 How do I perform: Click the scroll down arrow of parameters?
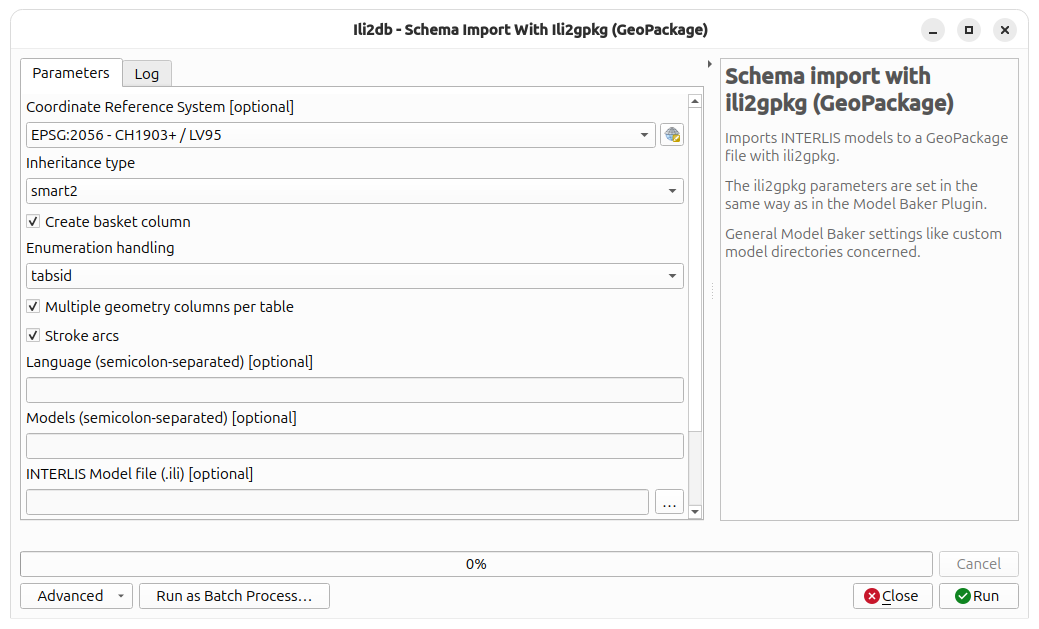pos(695,512)
